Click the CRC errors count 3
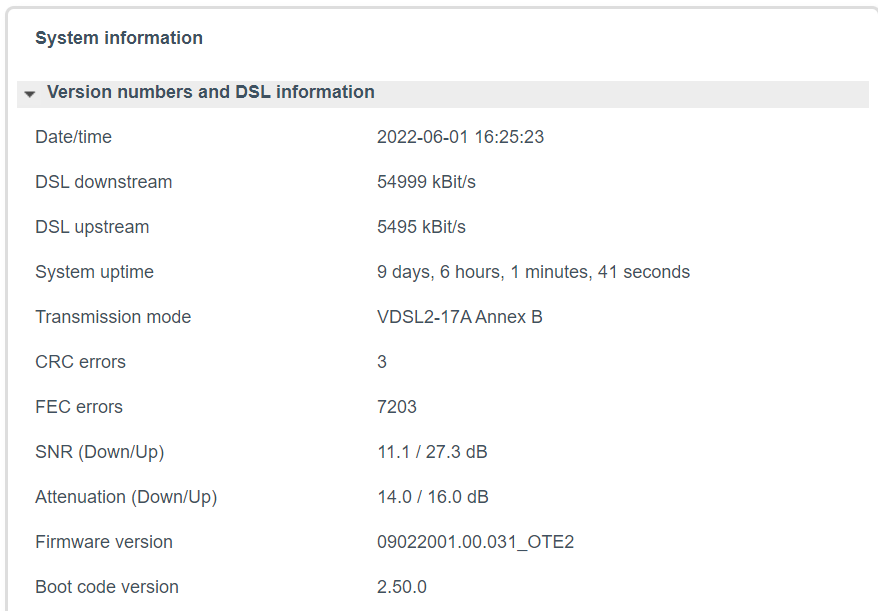Image resolution: width=878 pixels, height=612 pixels. click(382, 362)
